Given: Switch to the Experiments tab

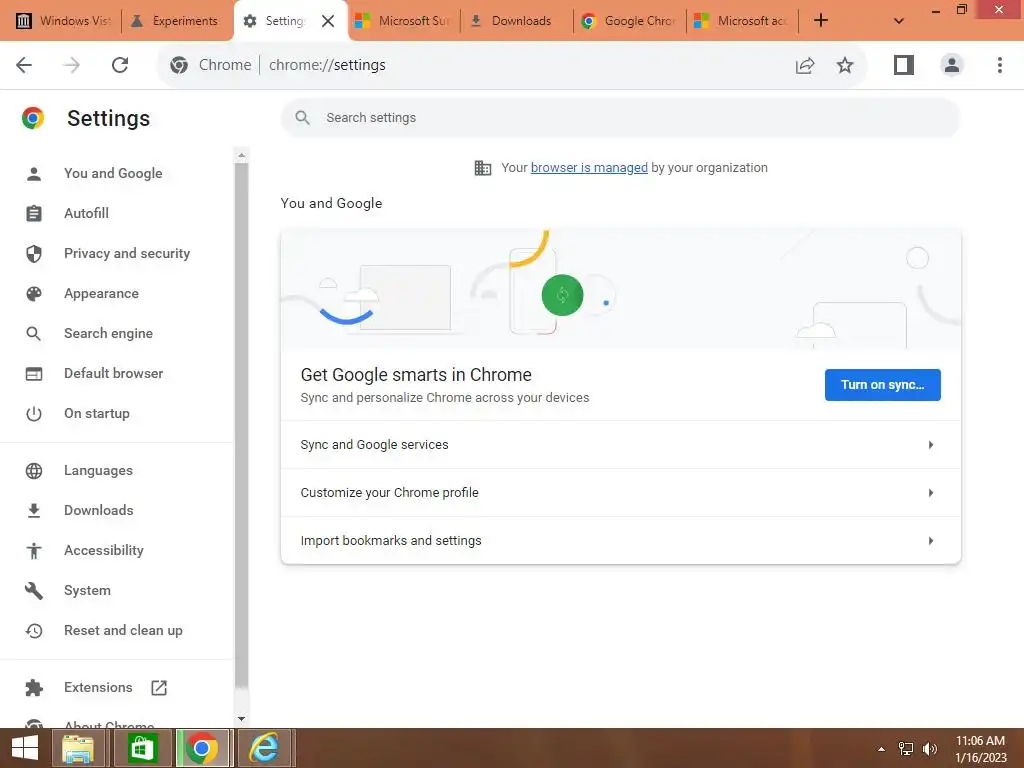Looking at the screenshot, I should [x=176, y=21].
